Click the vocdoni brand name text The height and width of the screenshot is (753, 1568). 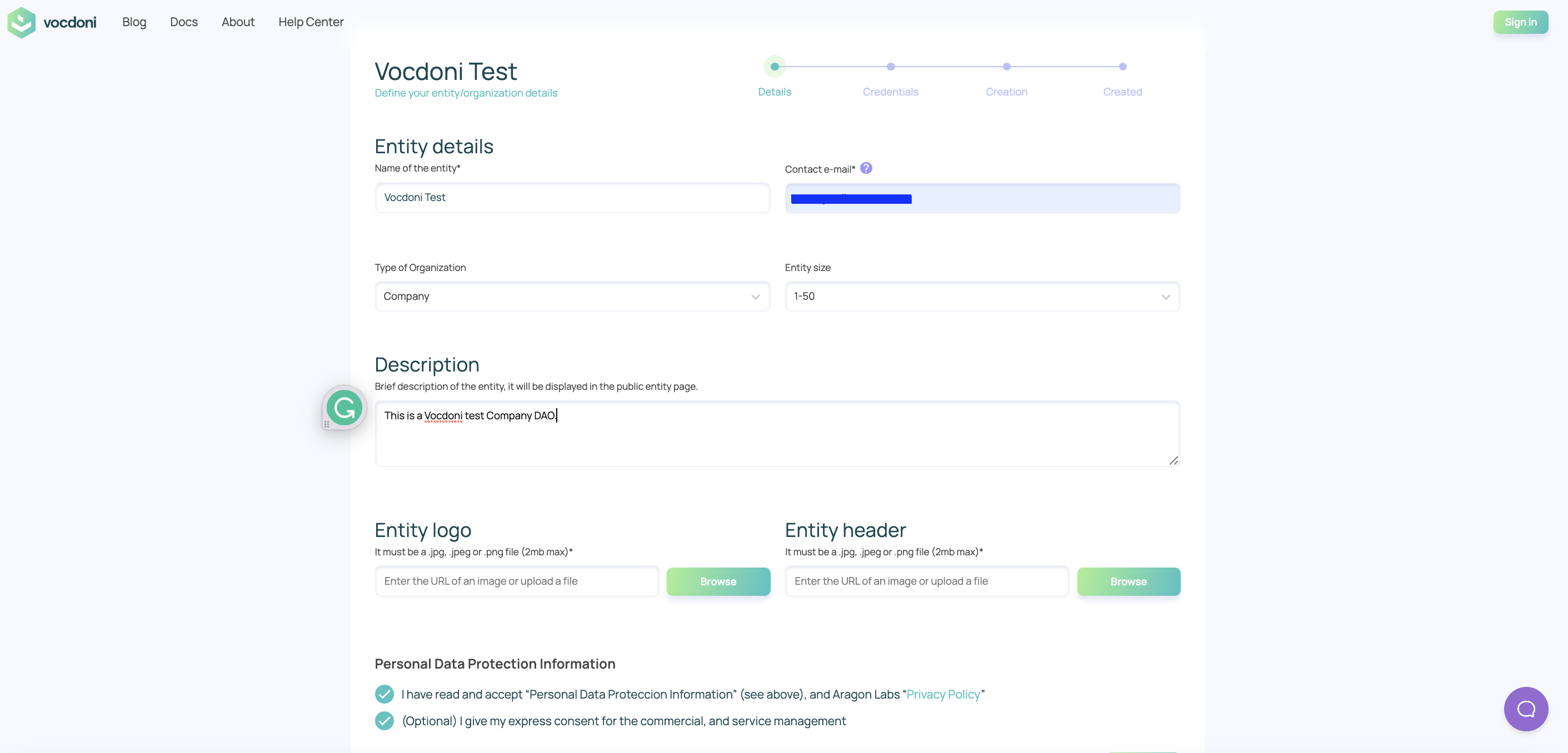click(69, 23)
